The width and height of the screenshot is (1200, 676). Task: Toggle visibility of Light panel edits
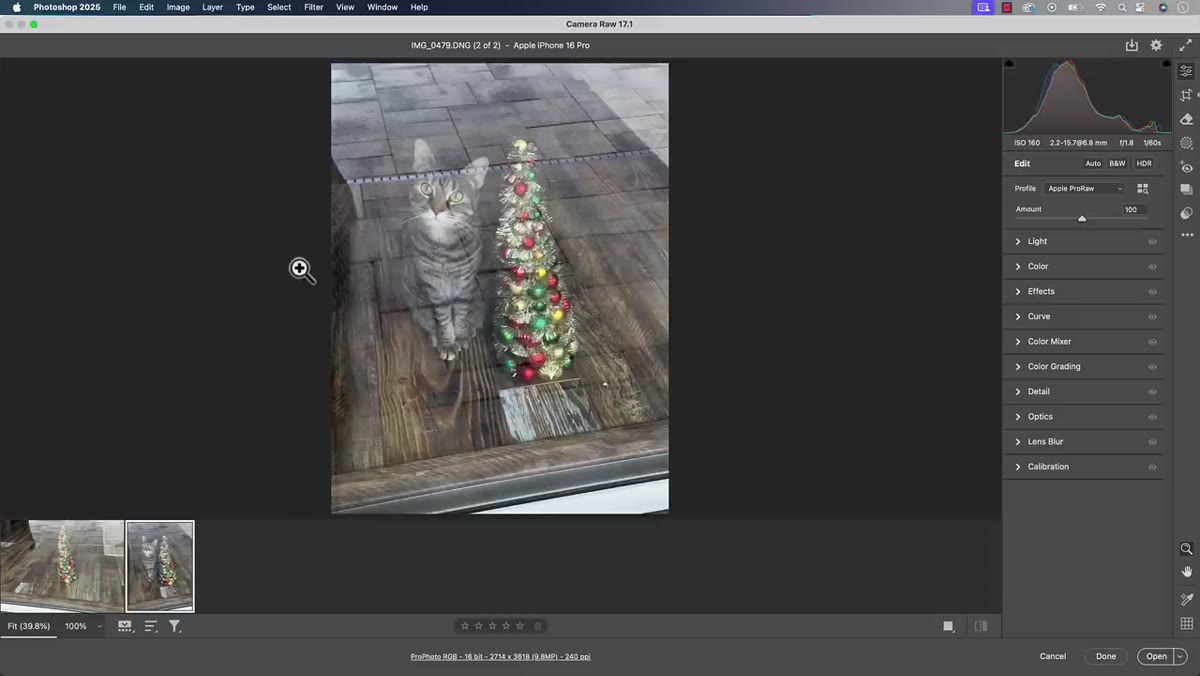coord(1152,241)
